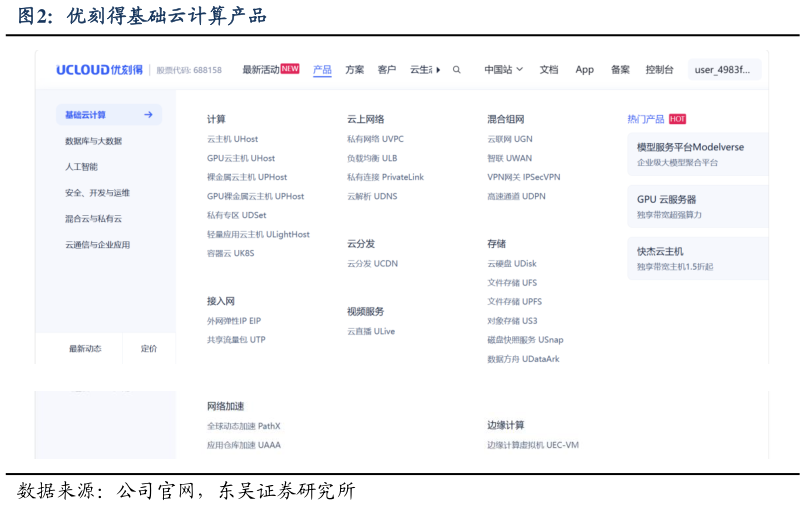Click the 存储 column heading

tap(496, 243)
